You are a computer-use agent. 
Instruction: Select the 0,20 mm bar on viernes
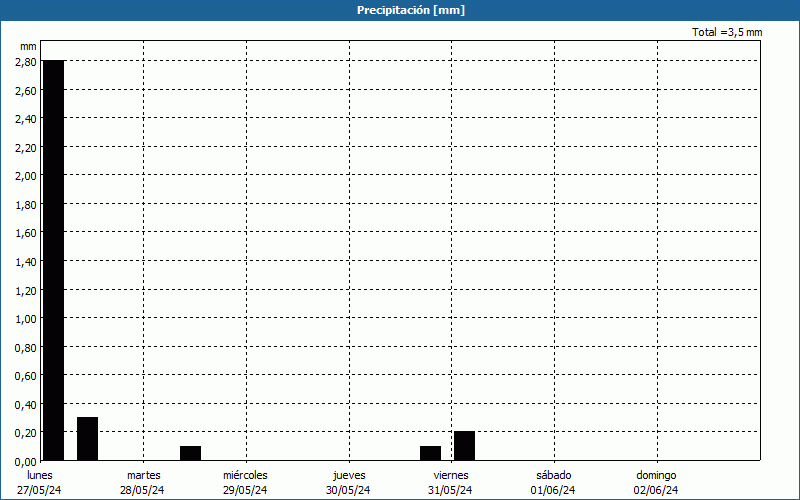click(x=464, y=446)
